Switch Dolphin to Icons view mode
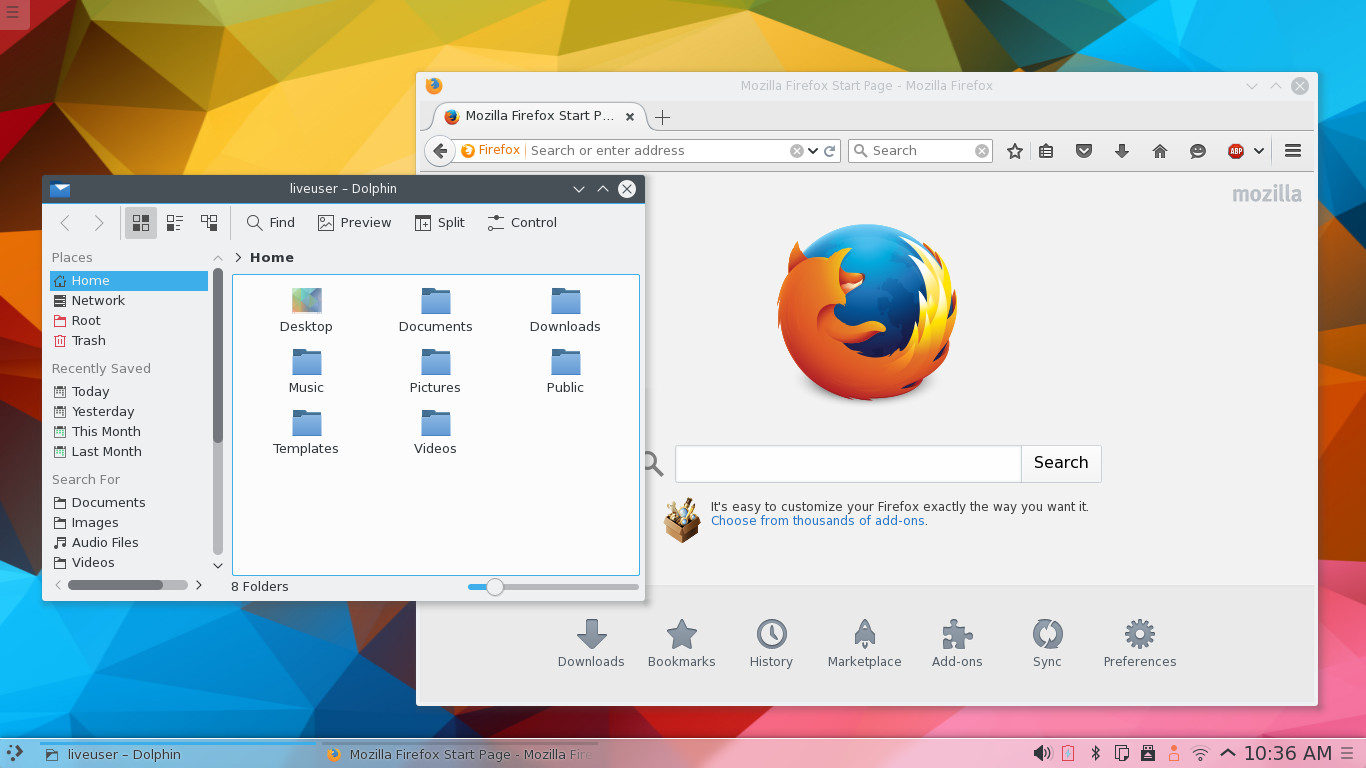This screenshot has height=768, width=1366. [141, 223]
